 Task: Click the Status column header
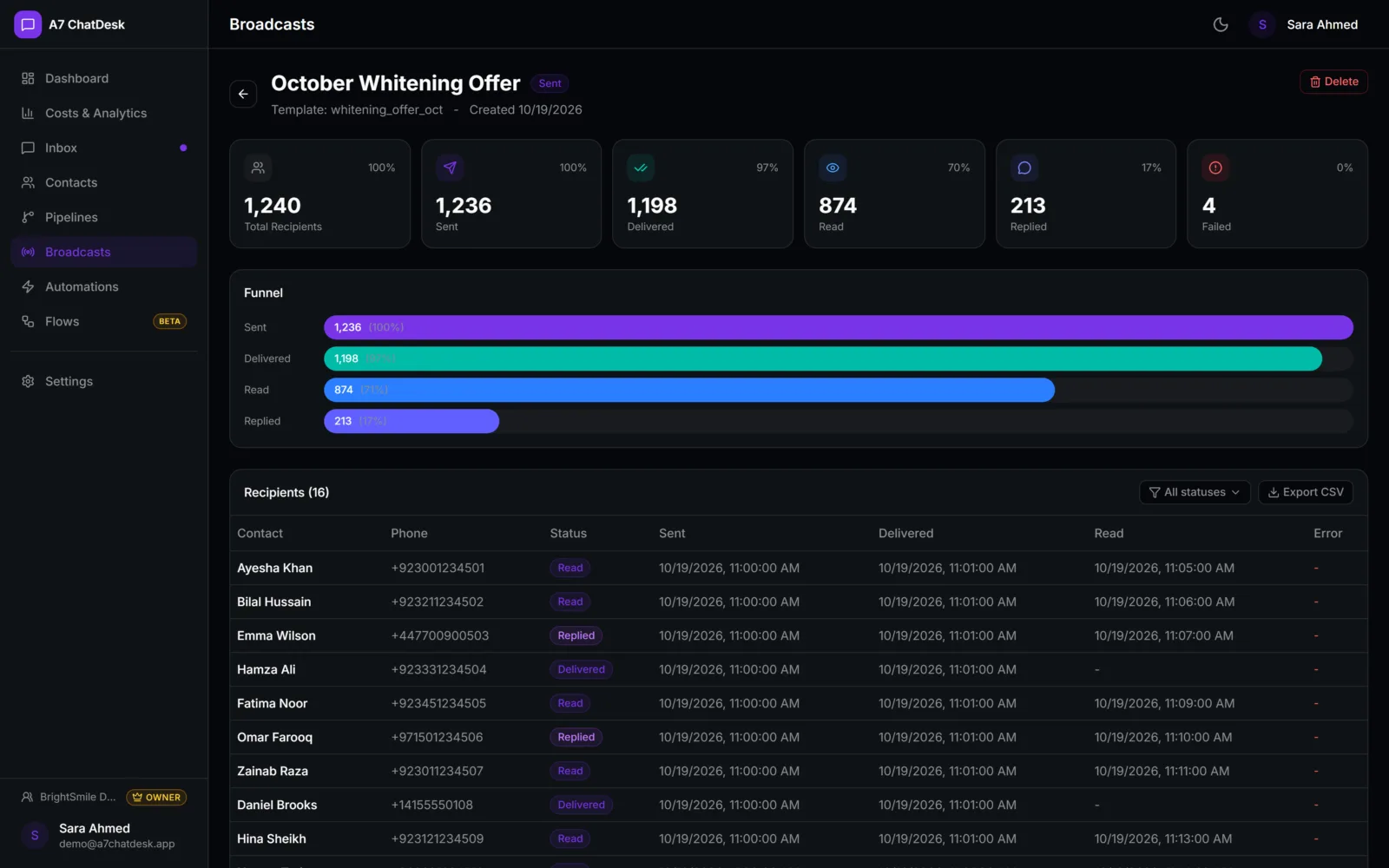click(x=569, y=533)
